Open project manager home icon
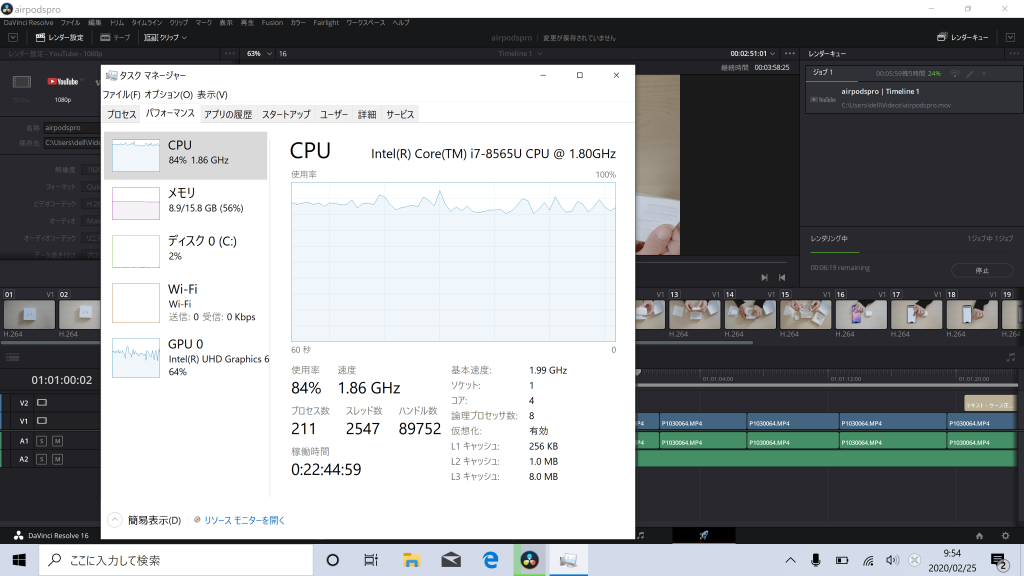Image resolution: width=1024 pixels, height=576 pixels. pyautogui.click(x=979, y=536)
